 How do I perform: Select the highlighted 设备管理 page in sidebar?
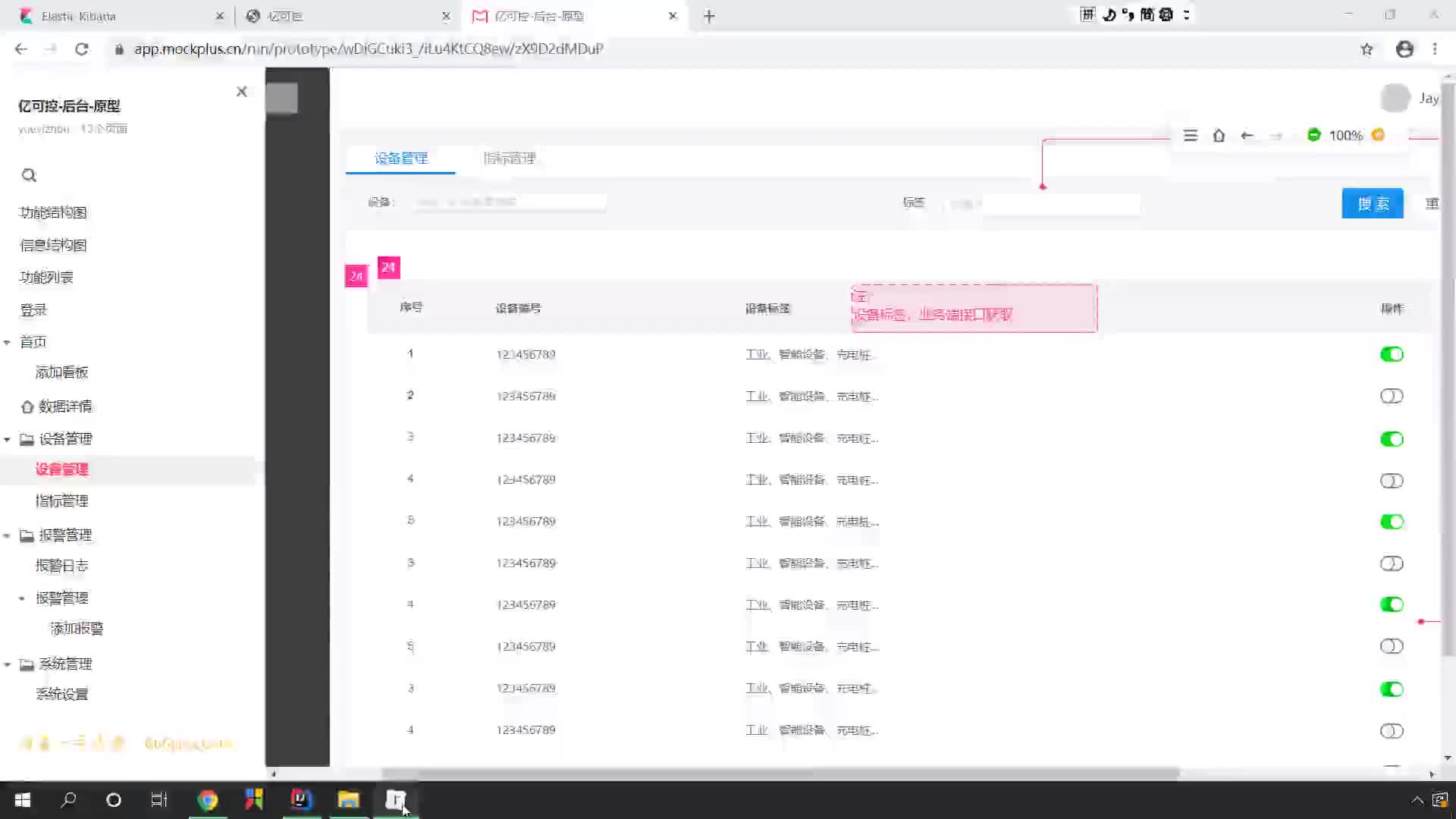[x=61, y=469]
